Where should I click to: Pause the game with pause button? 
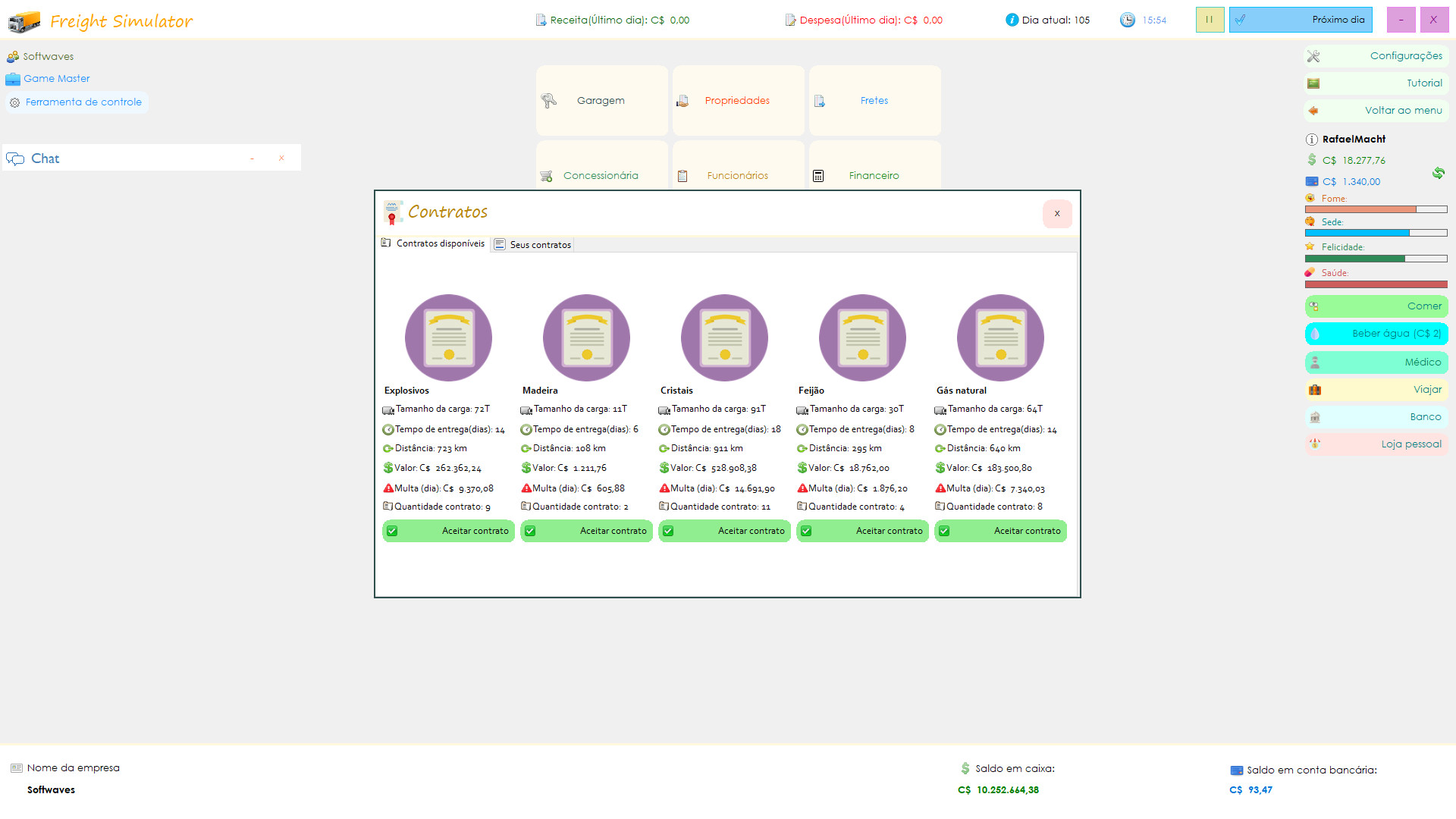tap(1210, 20)
